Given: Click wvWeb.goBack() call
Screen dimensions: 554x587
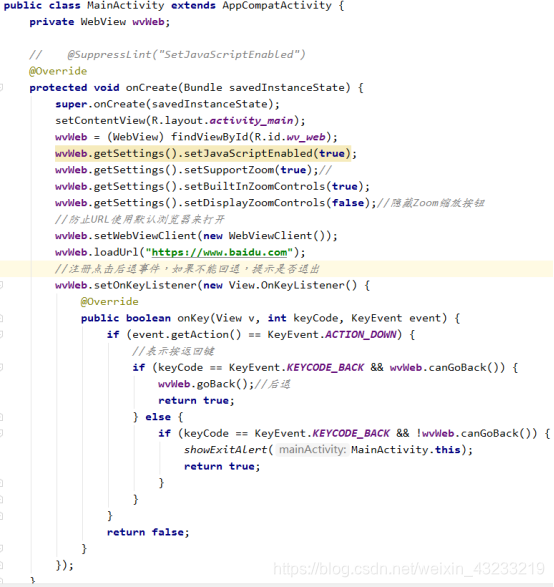Looking at the screenshot, I should (206, 384).
